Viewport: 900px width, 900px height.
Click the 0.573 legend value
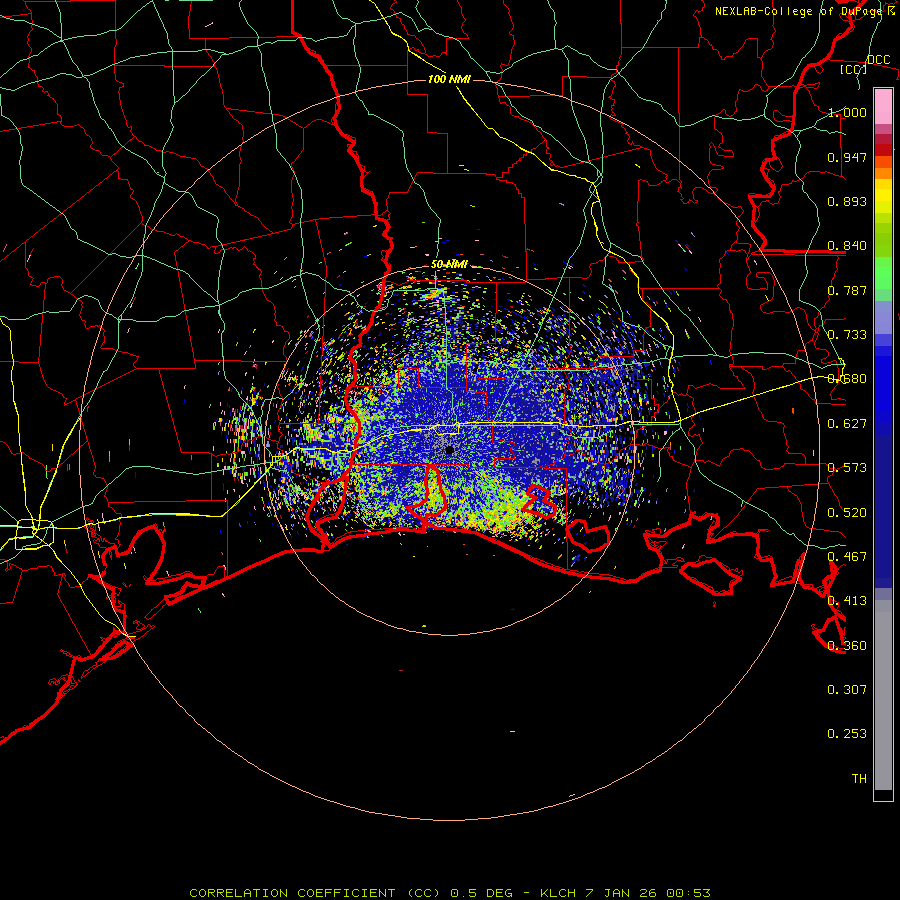pos(847,468)
